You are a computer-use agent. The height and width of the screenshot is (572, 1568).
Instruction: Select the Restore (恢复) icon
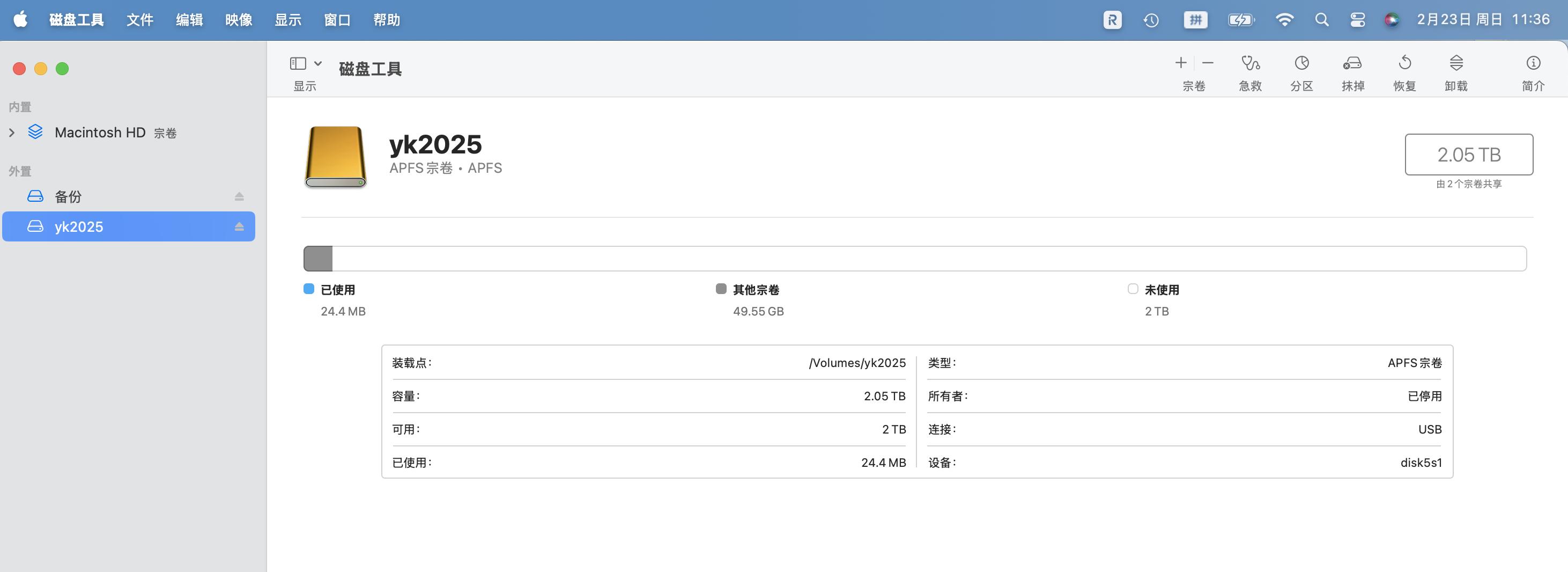[1404, 63]
